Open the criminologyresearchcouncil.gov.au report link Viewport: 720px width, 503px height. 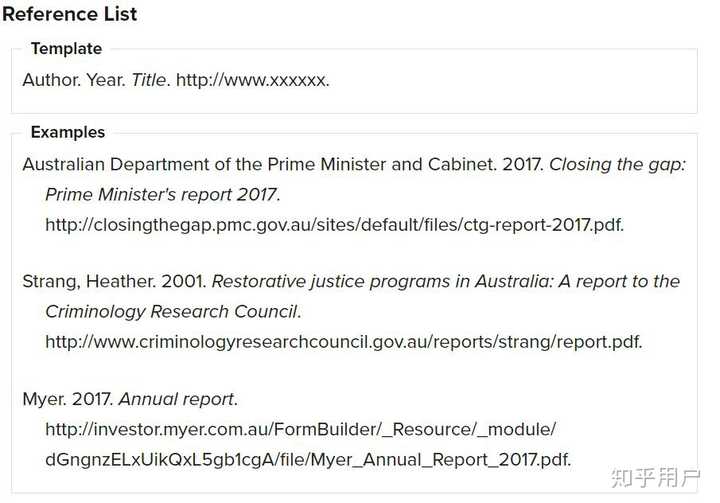(343, 341)
